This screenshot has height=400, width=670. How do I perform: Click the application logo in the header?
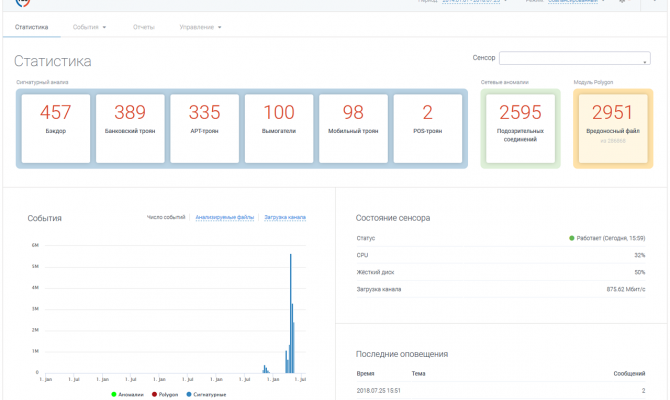pos(21,3)
